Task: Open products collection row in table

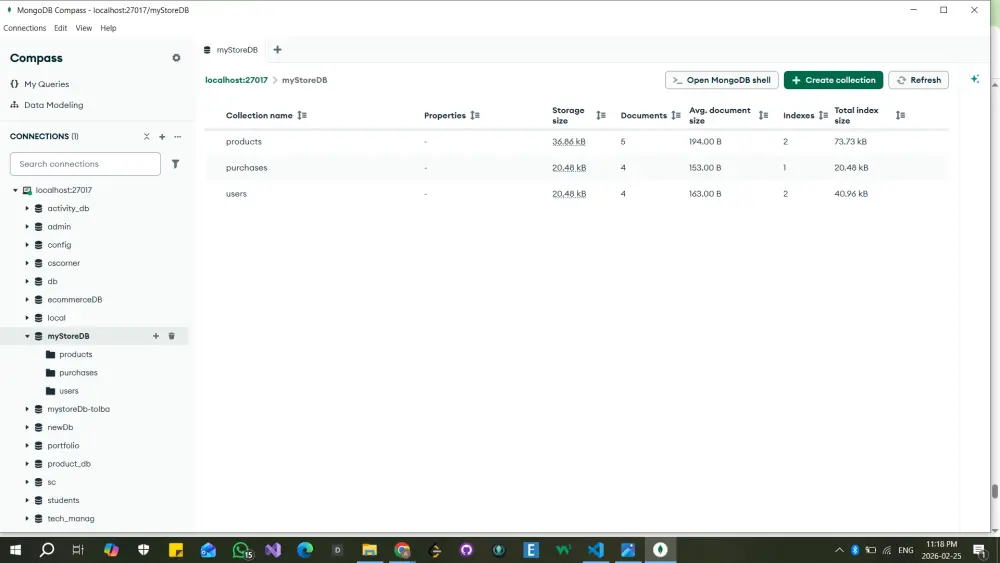Action: click(577, 142)
